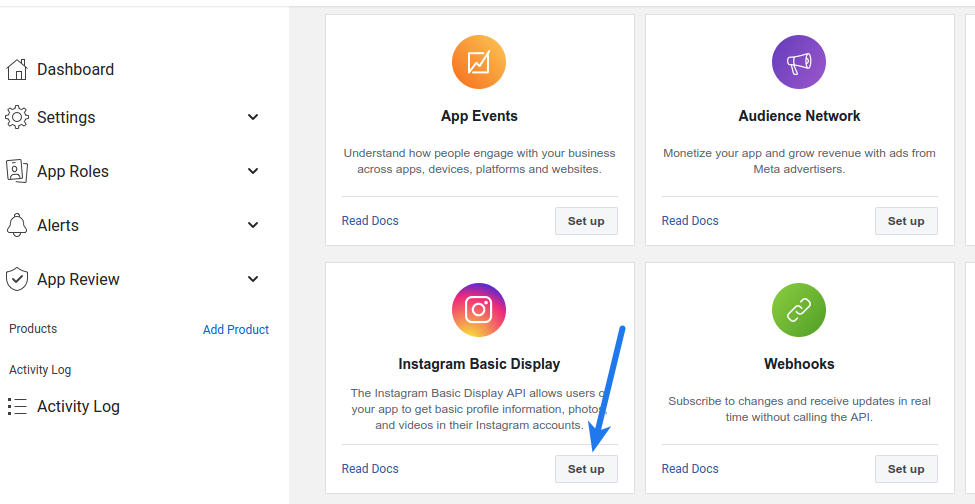975x504 pixels.
Task: Open the Settings sidebar item
Action: pos(66,117)
